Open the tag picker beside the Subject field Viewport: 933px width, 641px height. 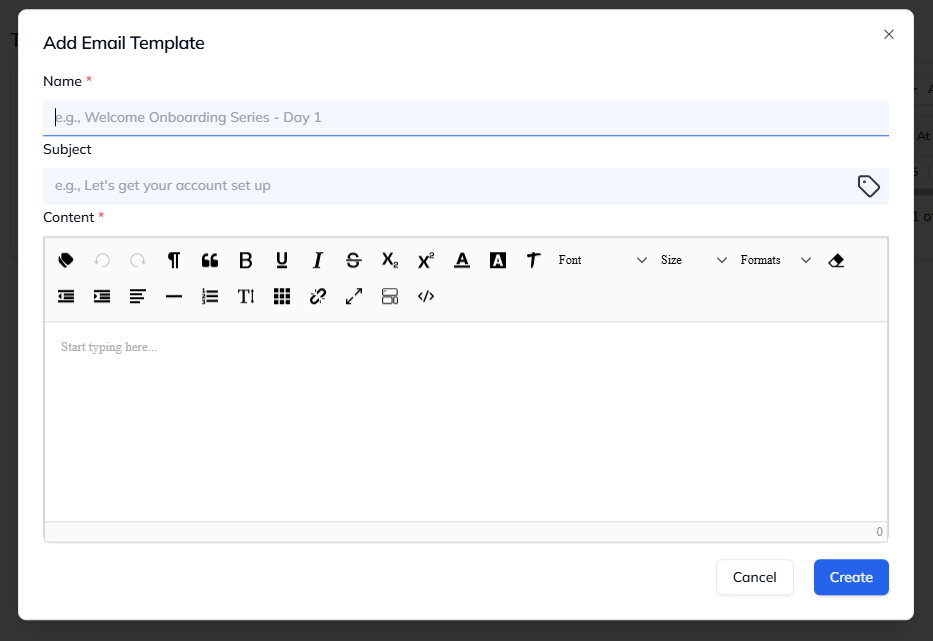coord(869,186)
